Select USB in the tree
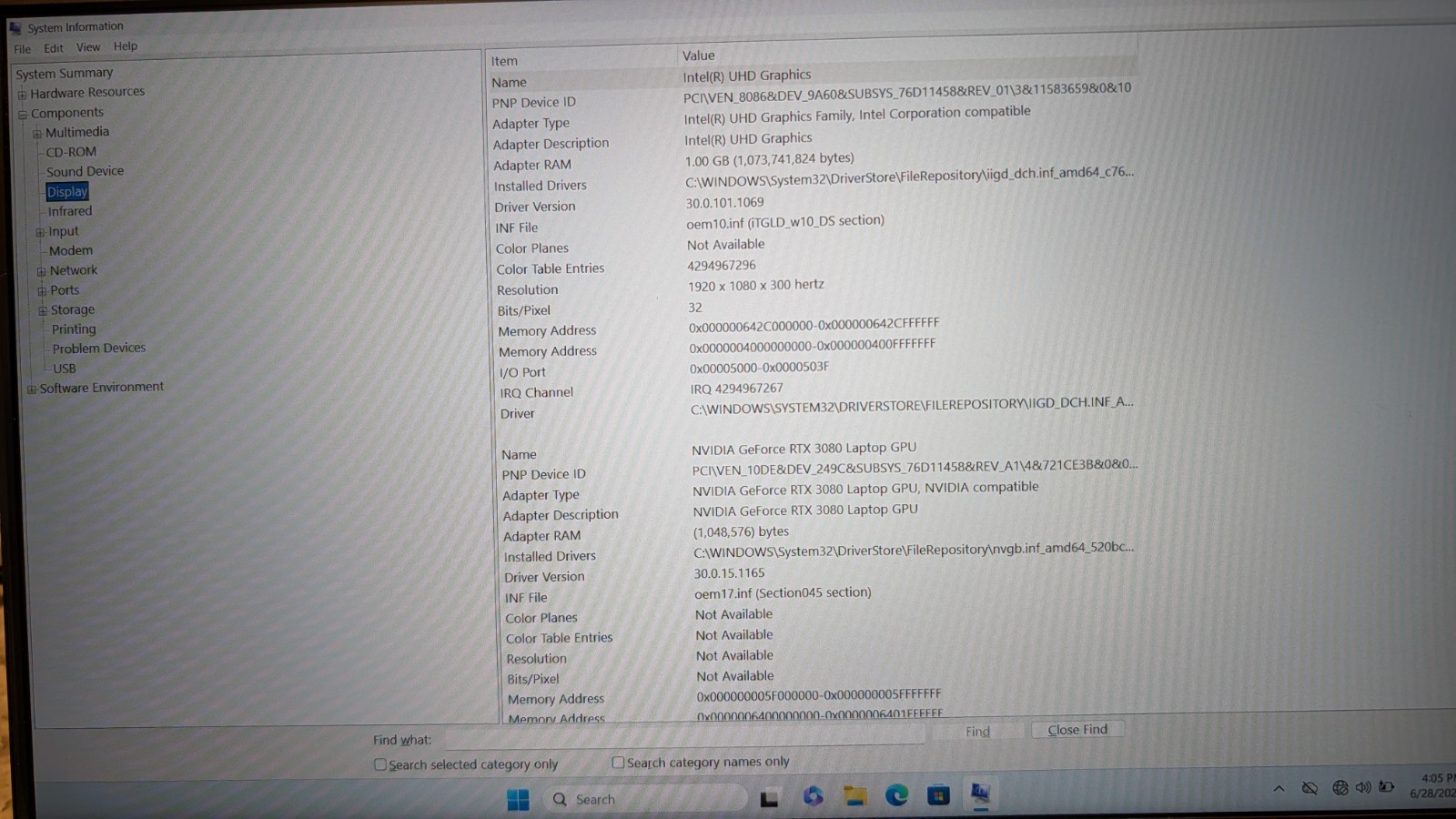 [65, 369]
